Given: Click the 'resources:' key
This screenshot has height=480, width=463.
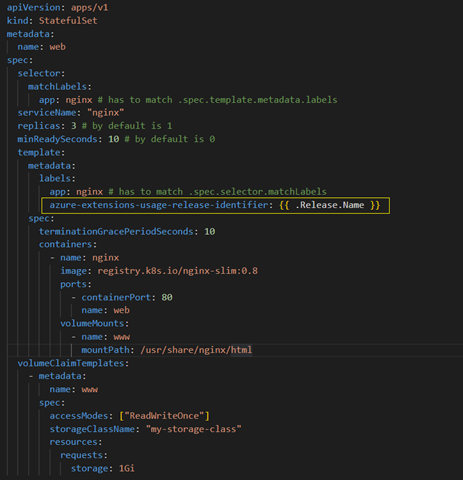Looking at the screenshot, I should tap(76, 442).
